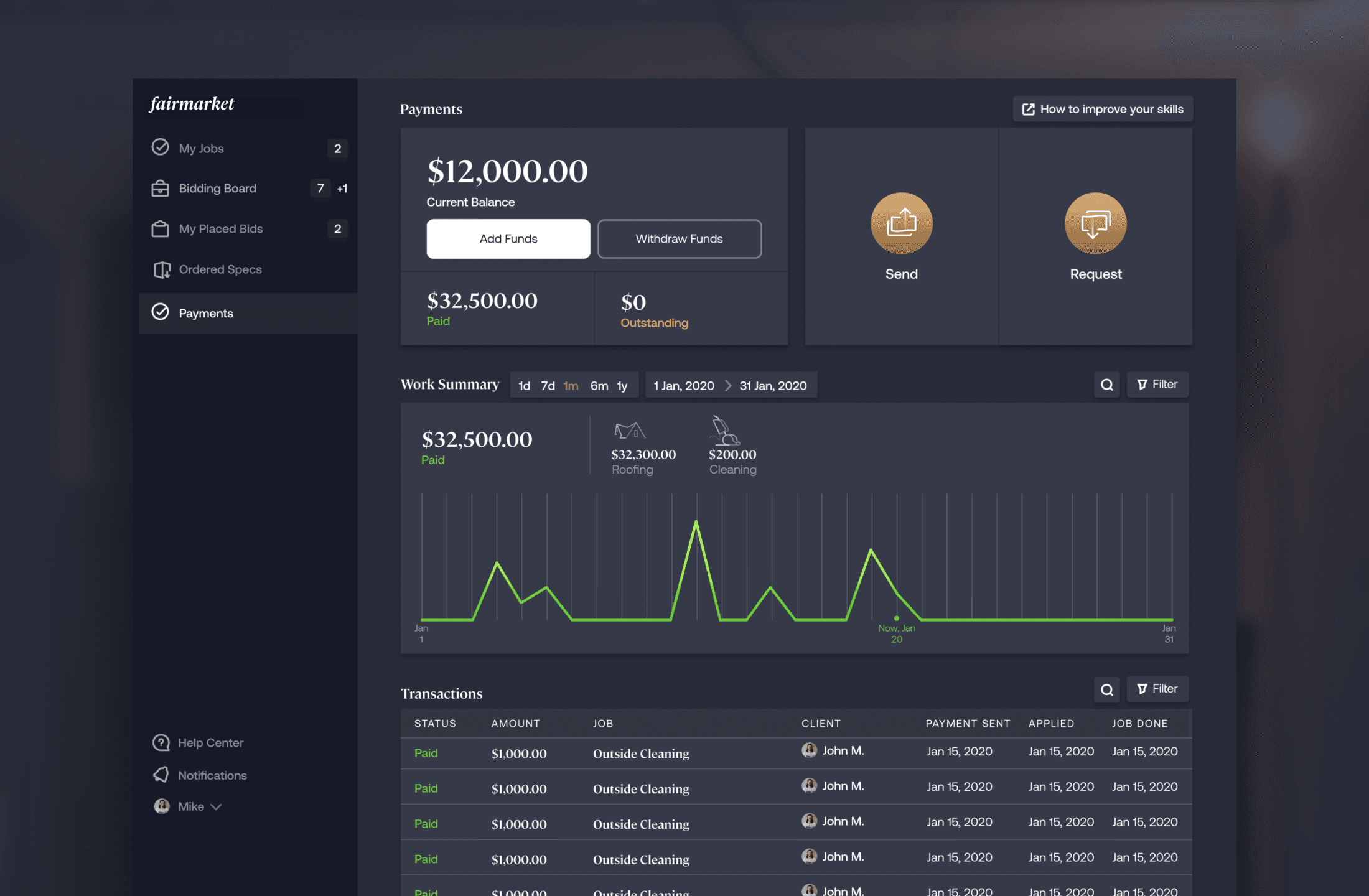Open How to improve your skills link

(1103, 109)
